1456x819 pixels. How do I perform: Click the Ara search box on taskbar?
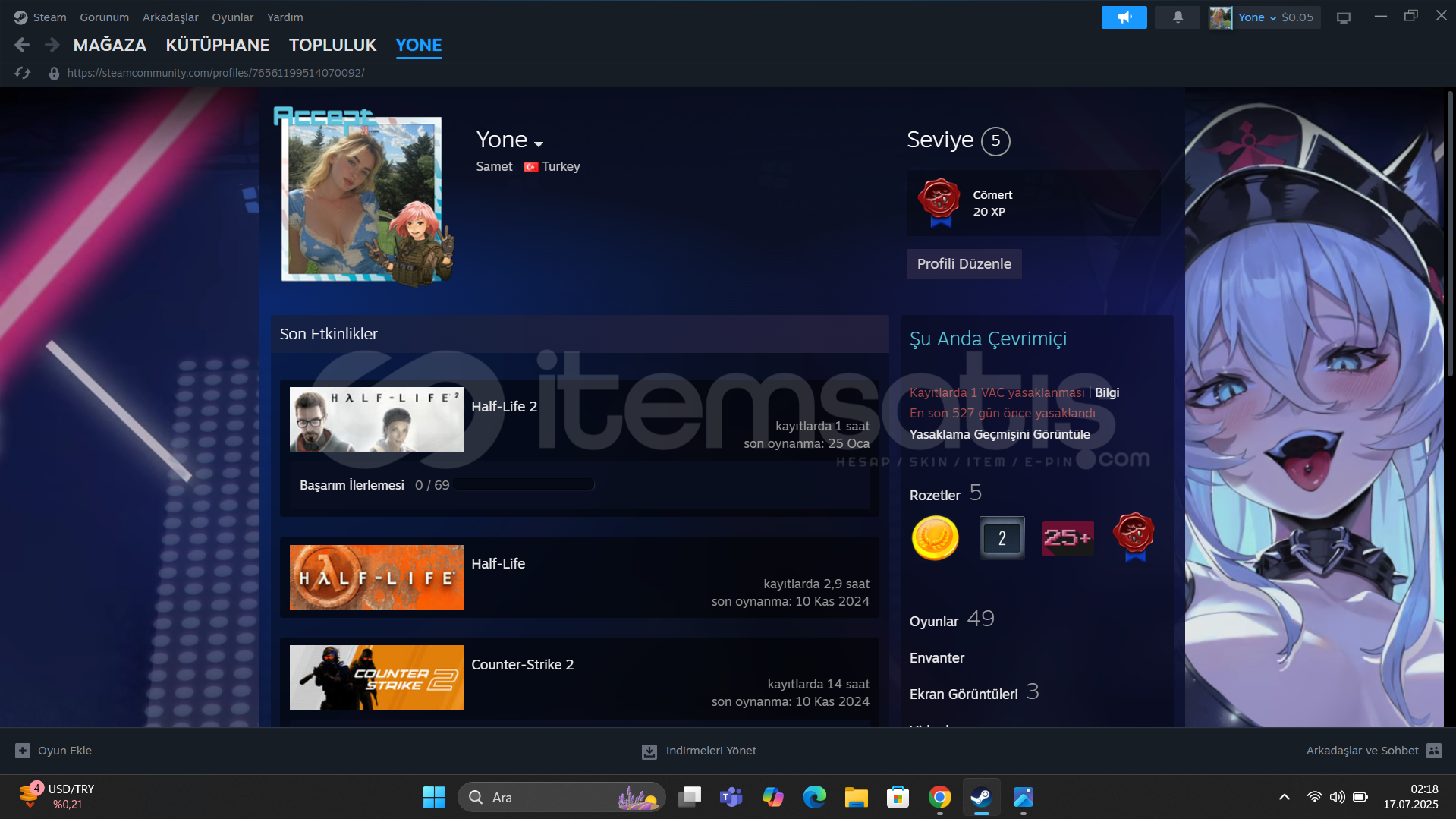(x=561, y=798)
